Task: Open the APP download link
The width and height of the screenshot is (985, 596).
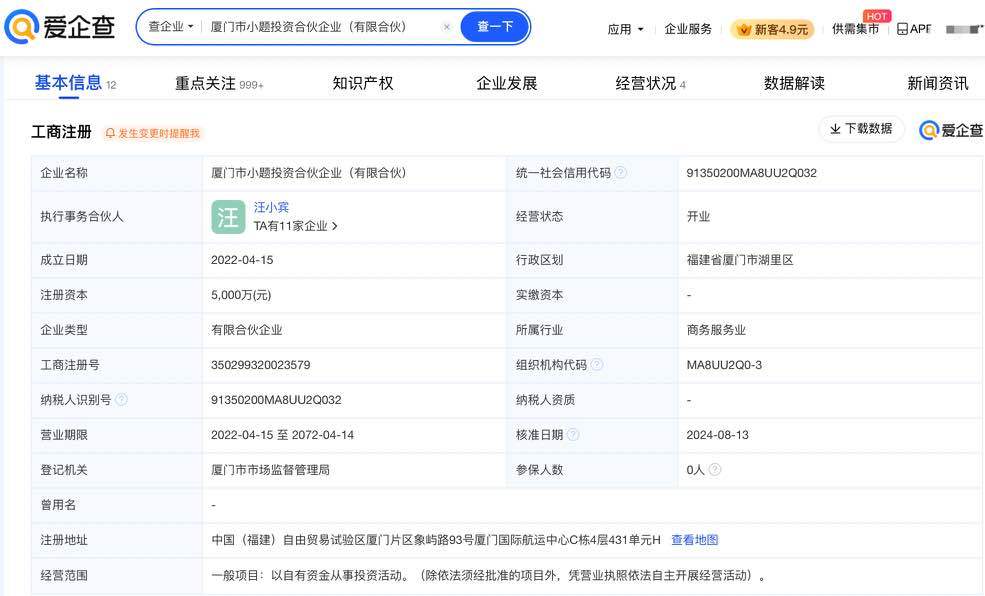Action: click(x=913, y=29)
